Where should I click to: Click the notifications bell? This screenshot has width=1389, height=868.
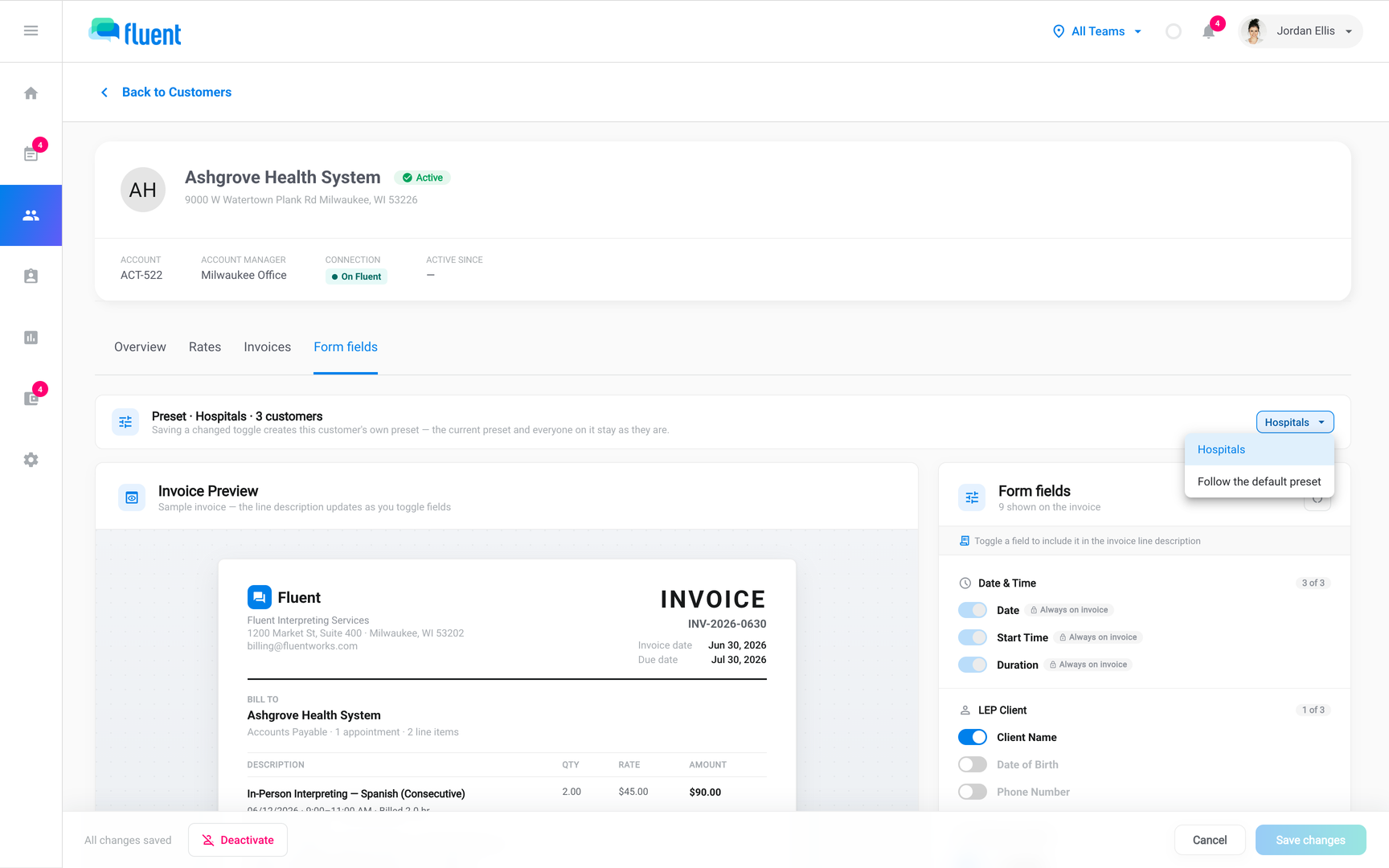1208,31
